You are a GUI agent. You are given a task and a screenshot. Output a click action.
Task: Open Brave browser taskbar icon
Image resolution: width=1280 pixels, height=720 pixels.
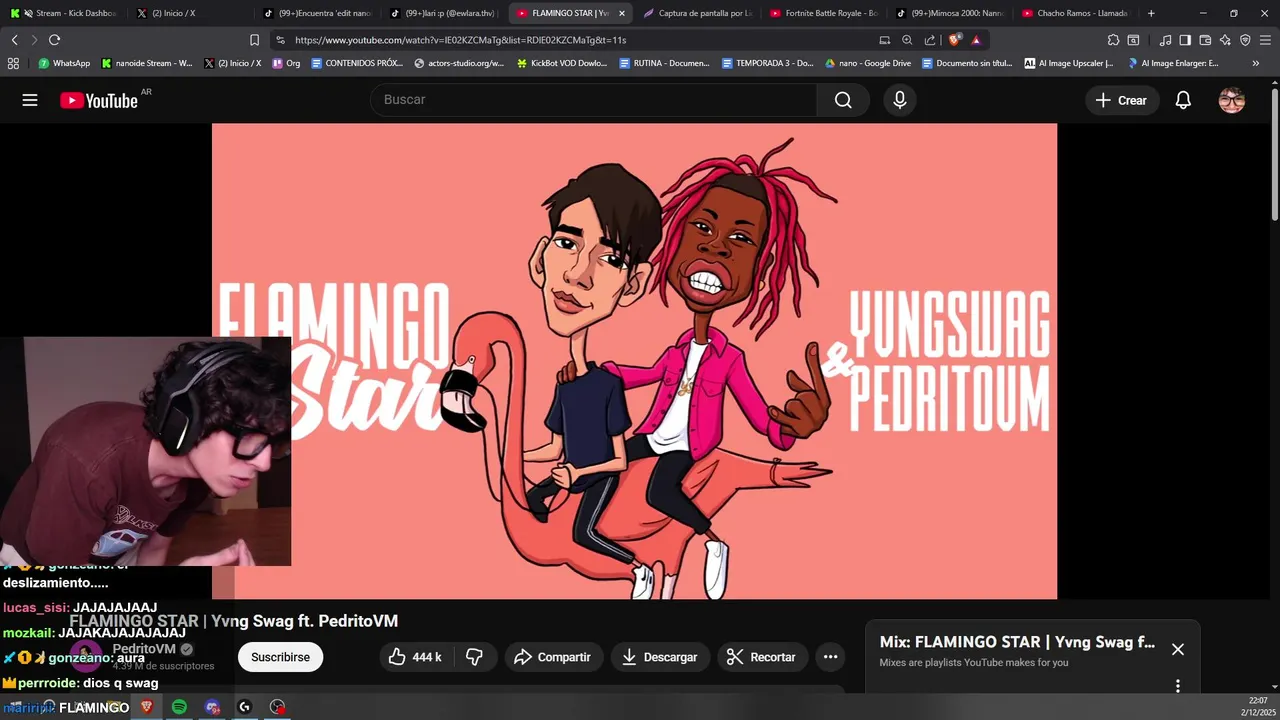(147, 707)
